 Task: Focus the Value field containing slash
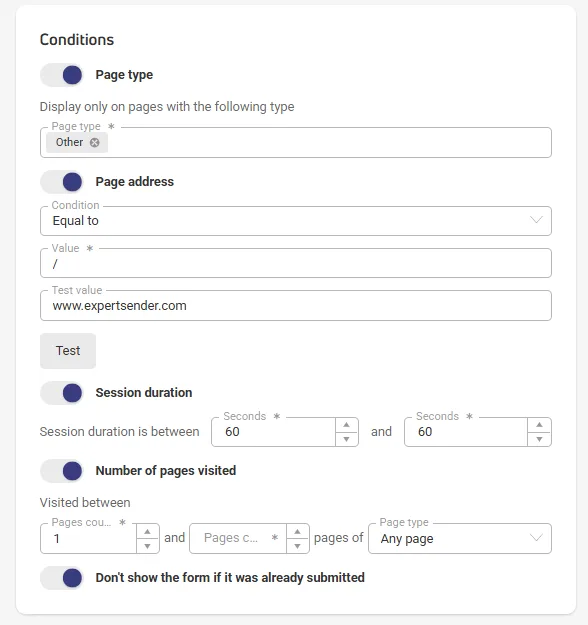pos(296,263)
